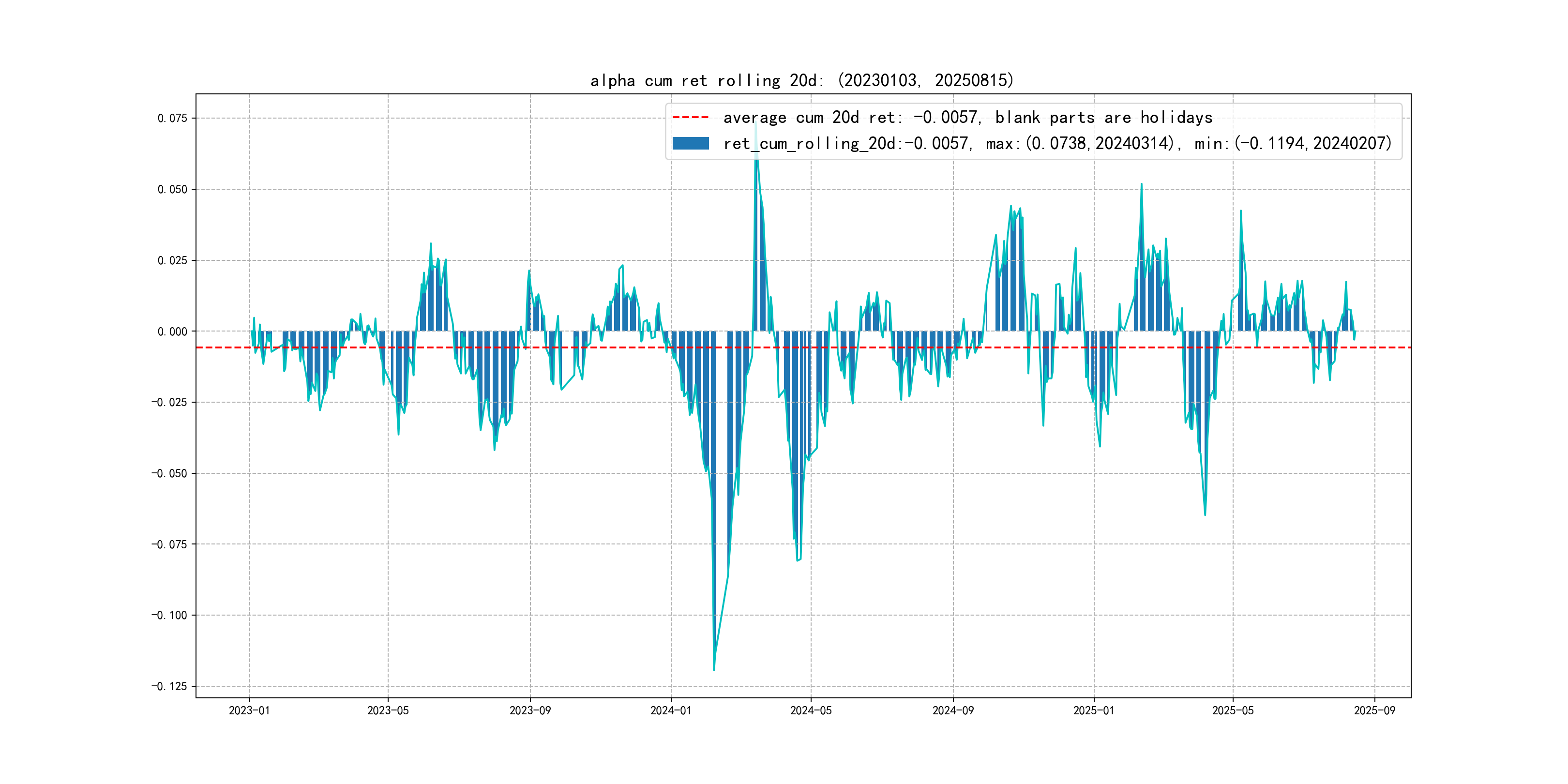Click the 0.000 y-axis tick label
1568x784 pixels.
172,331
